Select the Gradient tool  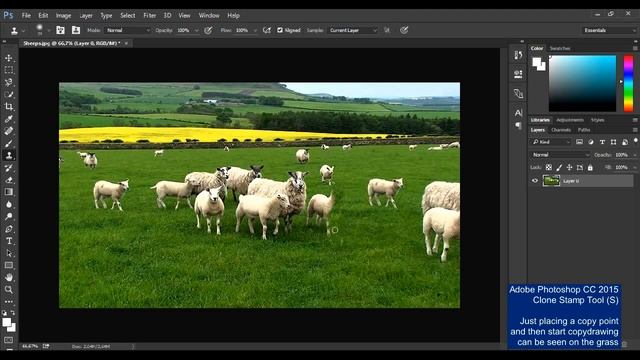coord(9,192)
